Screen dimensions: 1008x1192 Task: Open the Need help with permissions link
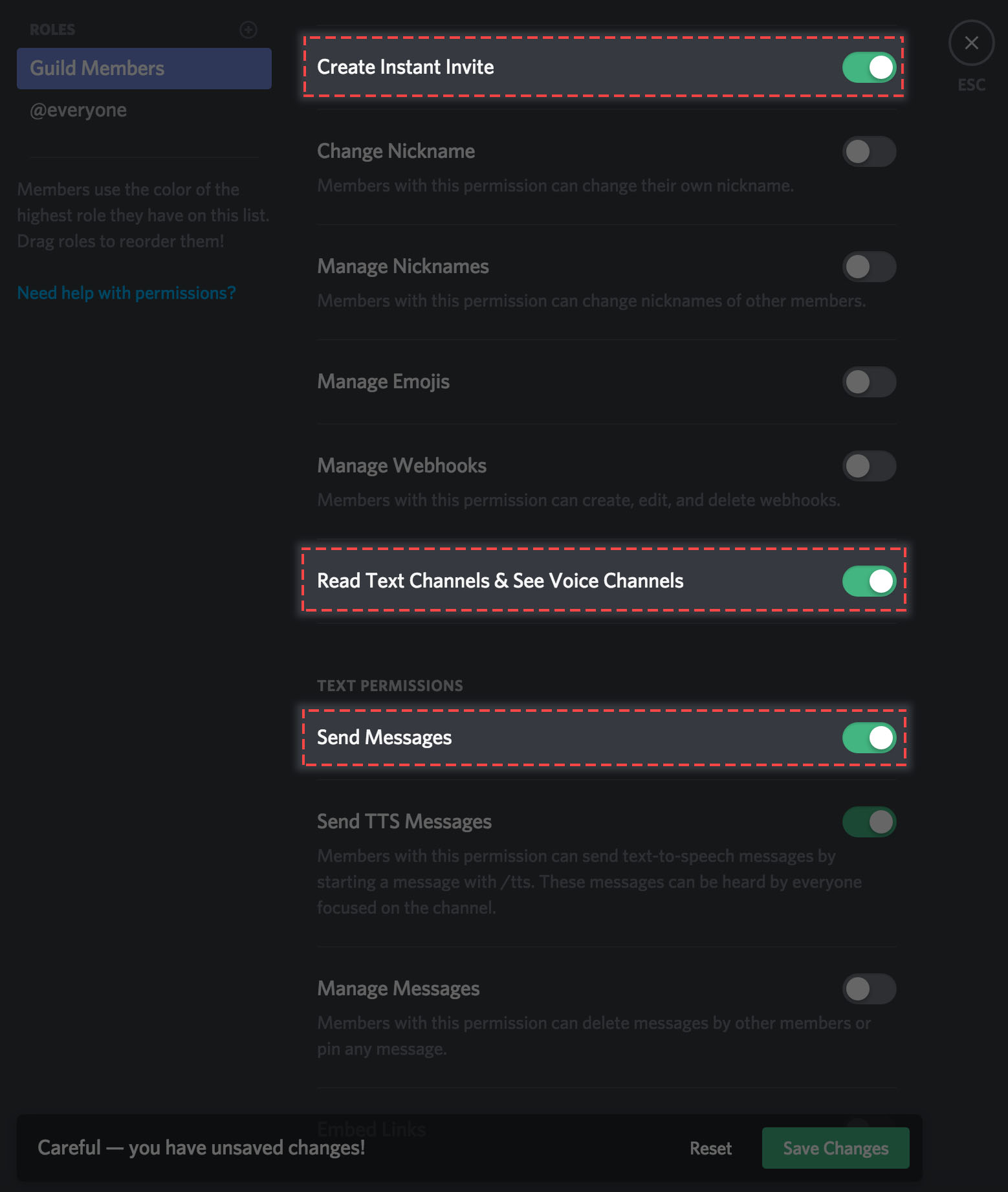[x=126, y=293]
